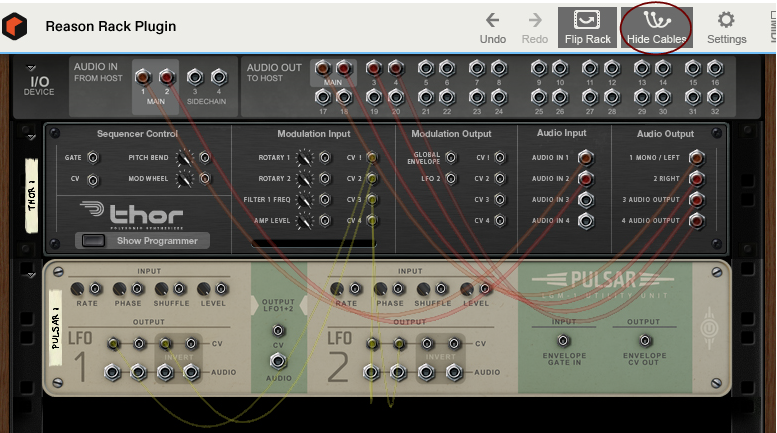
Task: Click Pulsar LFO 1 Rate trim knob
Action: click(77, 288)
